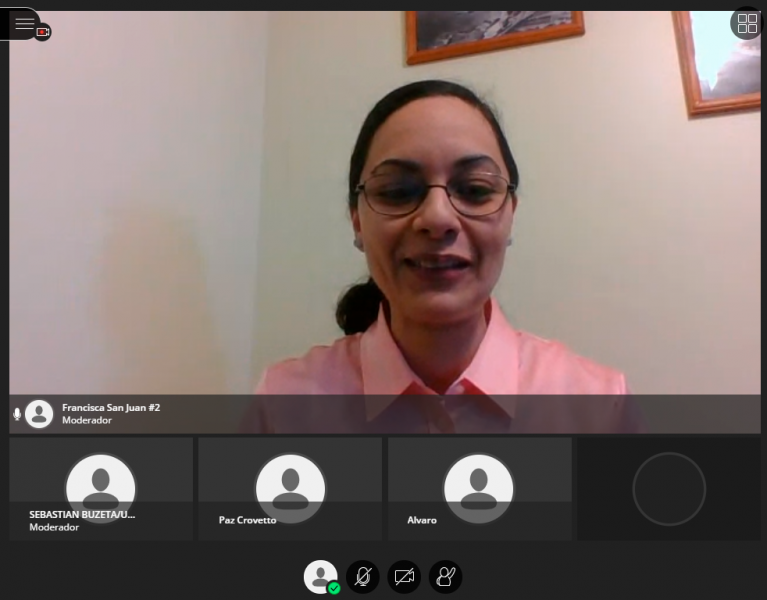The height and width of the screenshot is (600, 767).
Task: Click microphone icon beside Francisca San Juan
Action: pos(17,414)
